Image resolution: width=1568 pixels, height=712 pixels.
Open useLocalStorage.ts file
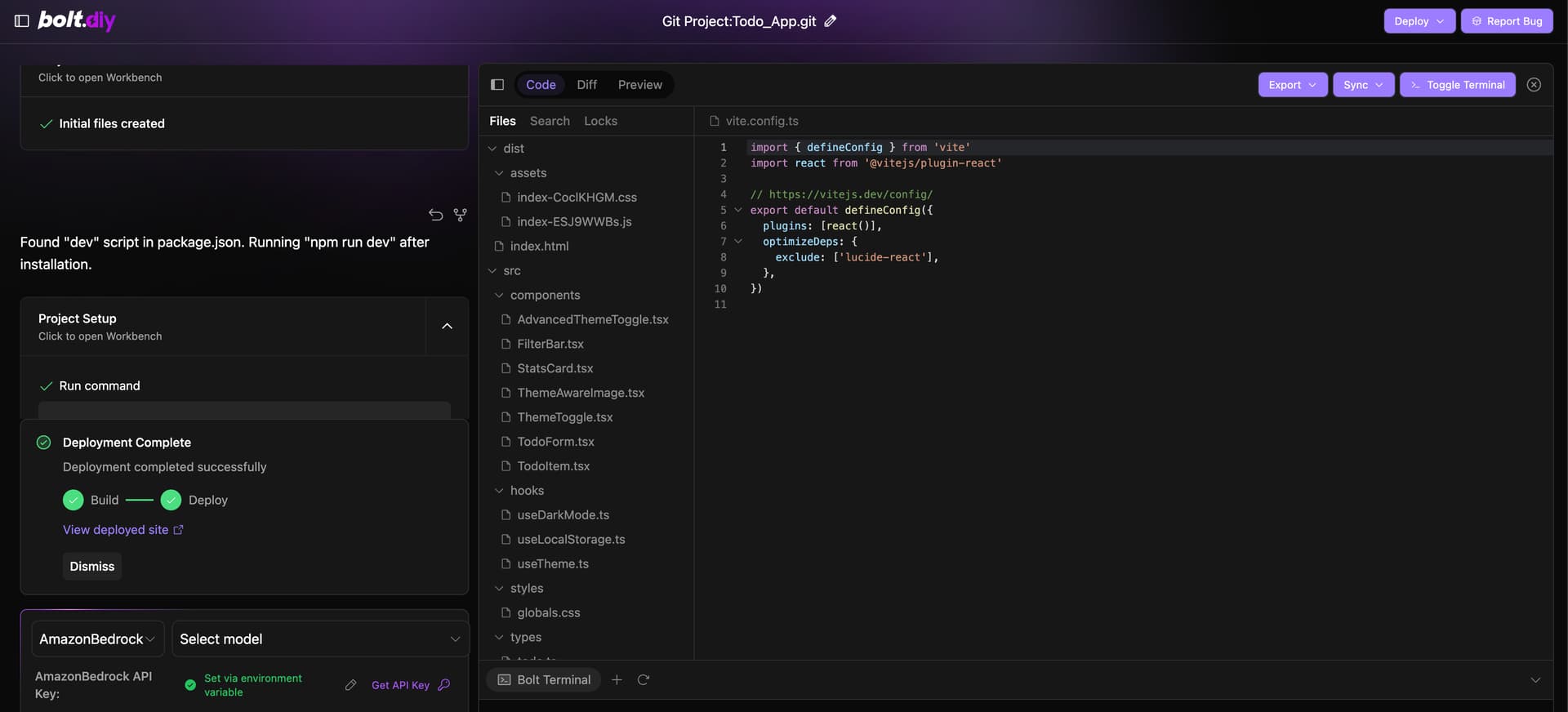(x=586, y=540)
